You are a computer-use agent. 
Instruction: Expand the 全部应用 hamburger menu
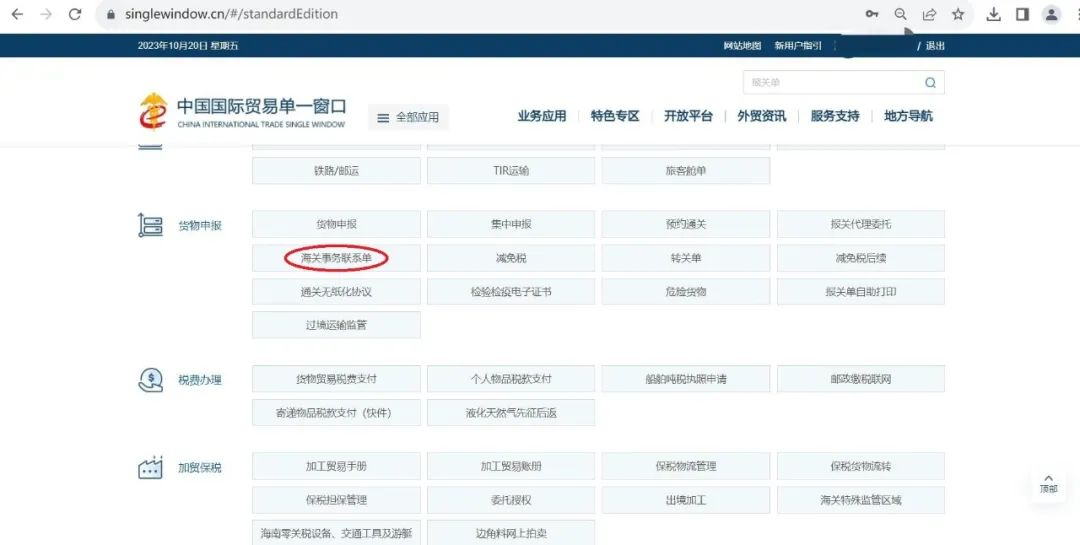point(408,117)
